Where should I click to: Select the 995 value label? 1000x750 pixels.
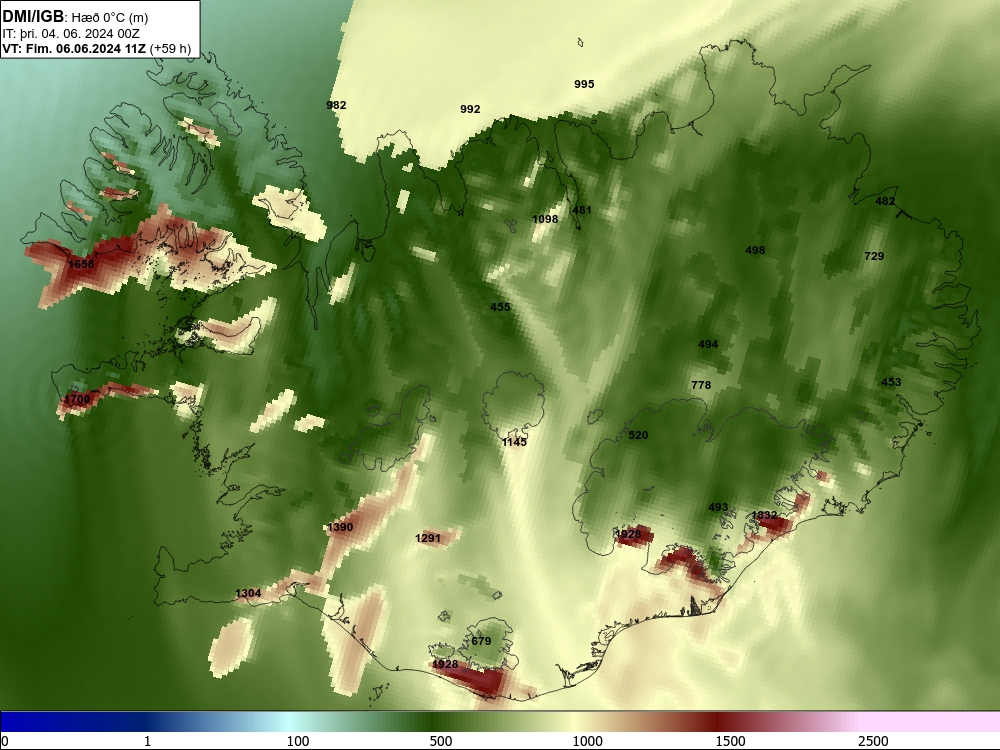pyautogui.click(x=584, y=84)
